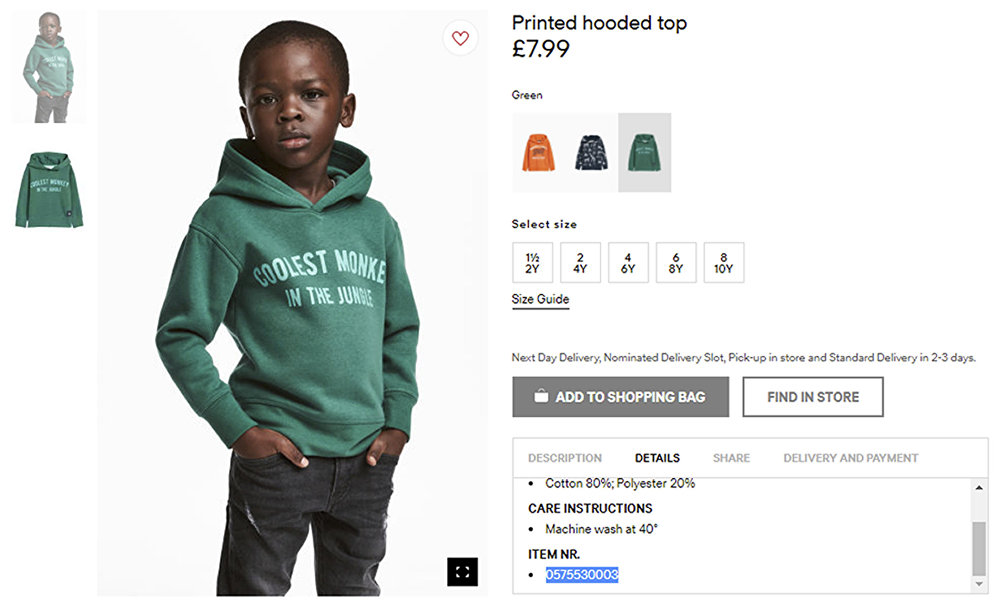Choose size 6-8Y
This screenshot has height=600, width=1000.
point(676,263)
